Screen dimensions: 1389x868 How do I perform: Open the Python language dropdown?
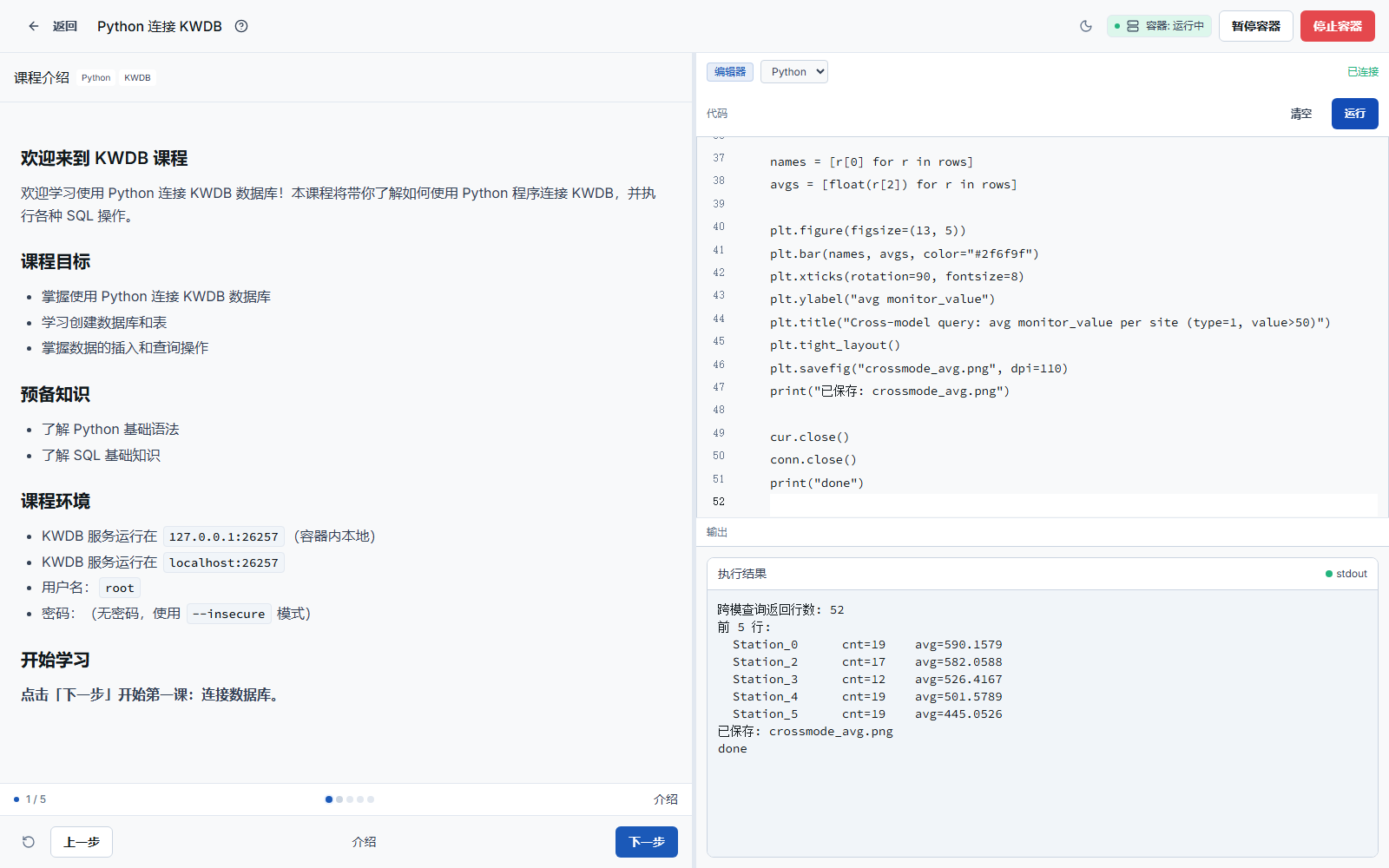tap(794, 72)
